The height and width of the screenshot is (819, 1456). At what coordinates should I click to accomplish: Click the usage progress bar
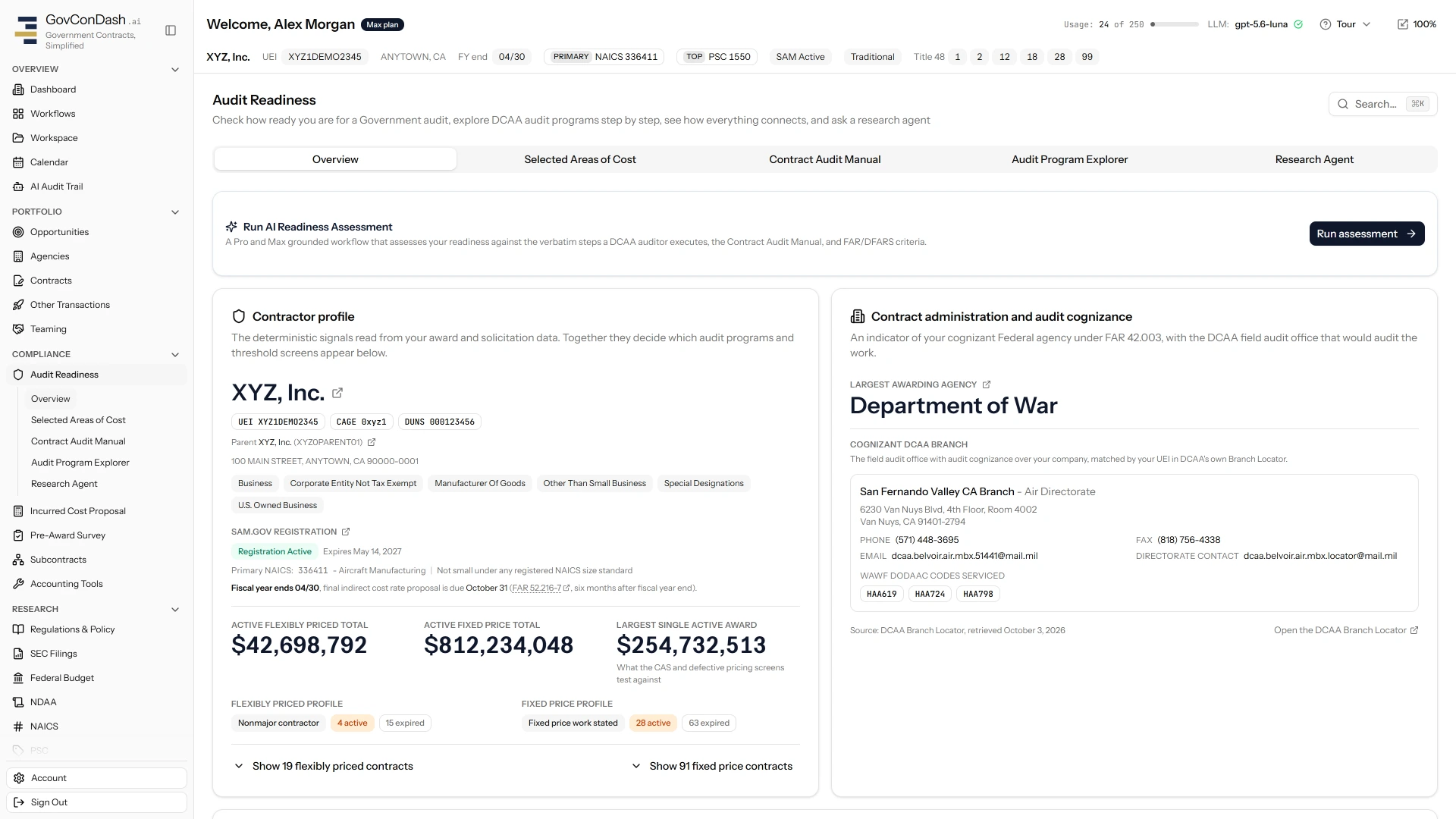point(1175,24)
